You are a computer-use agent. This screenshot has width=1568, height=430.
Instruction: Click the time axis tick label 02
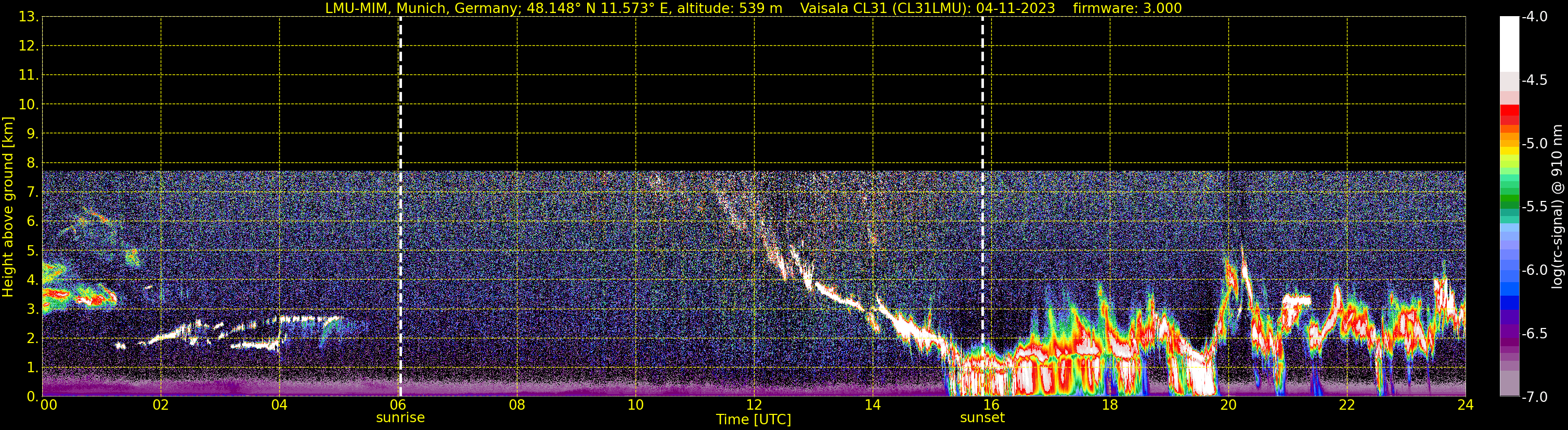point(161,405)
